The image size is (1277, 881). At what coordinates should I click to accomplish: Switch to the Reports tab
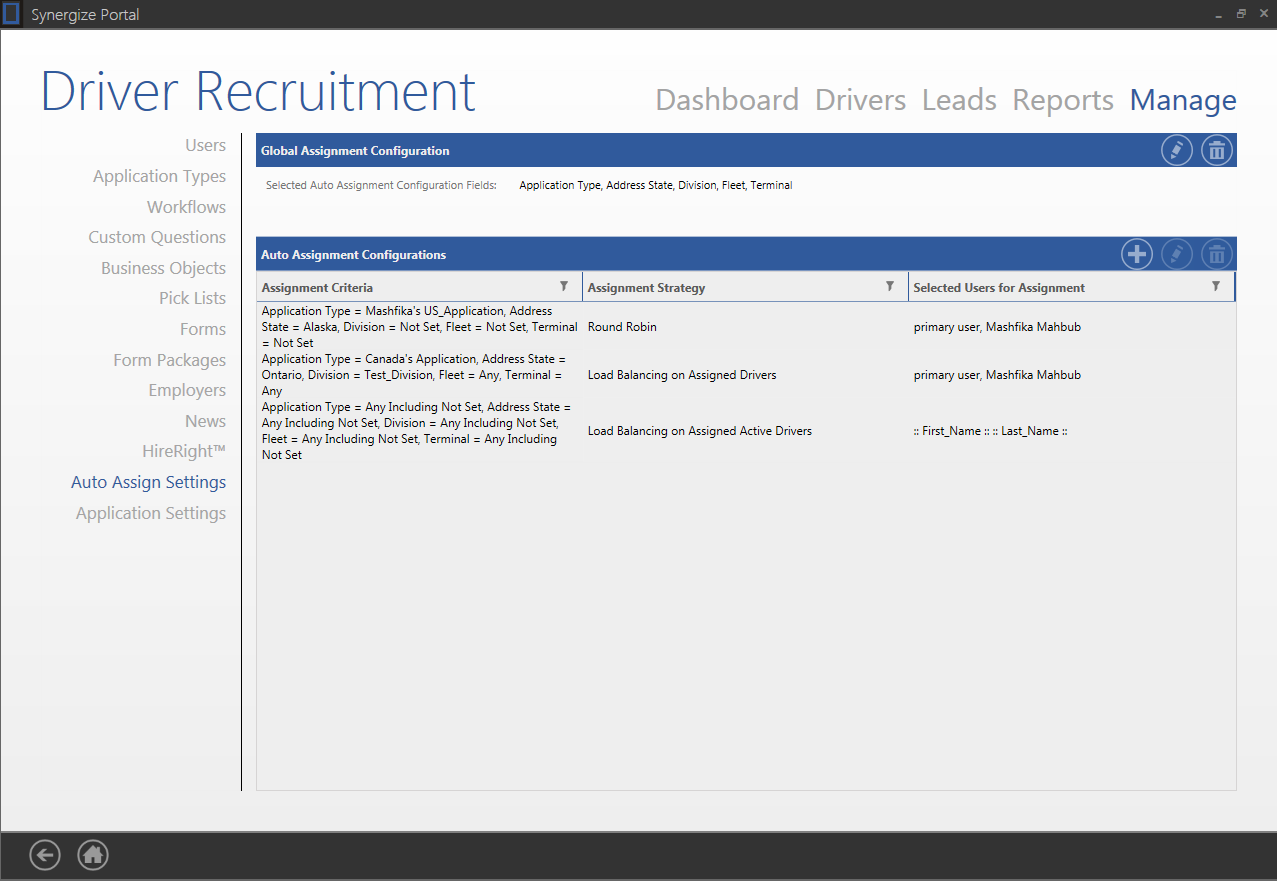pos(1062,100)
